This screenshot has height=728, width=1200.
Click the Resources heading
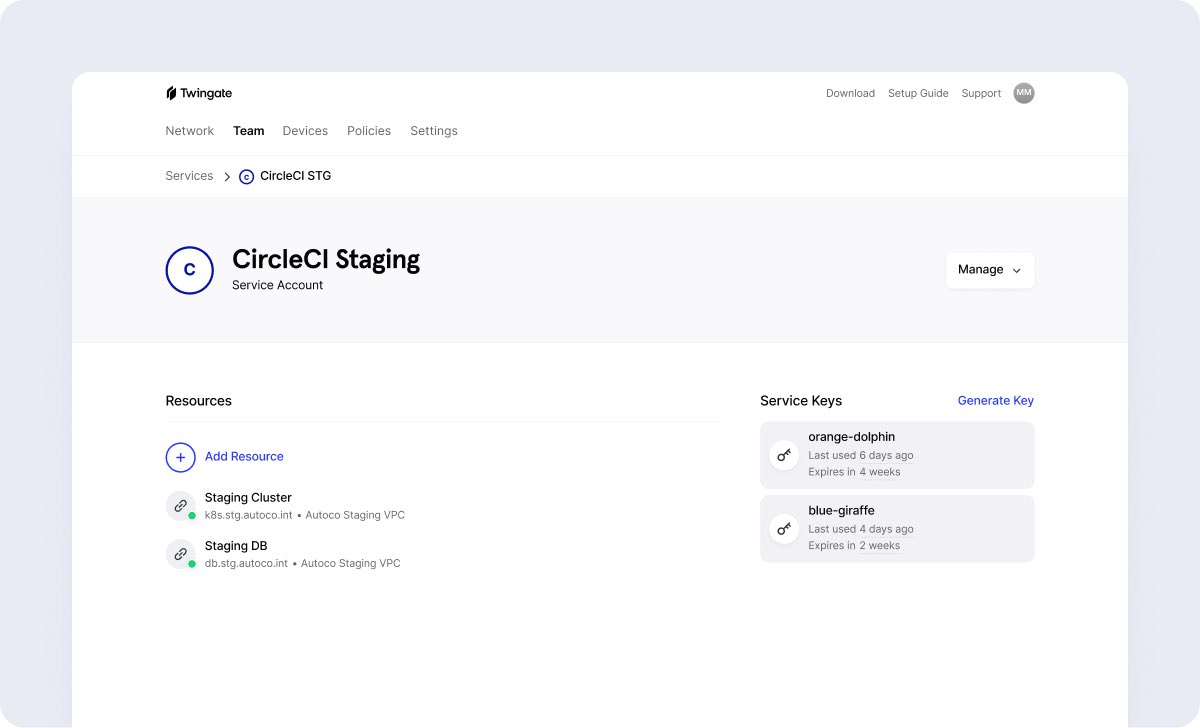tap(199, 401)
